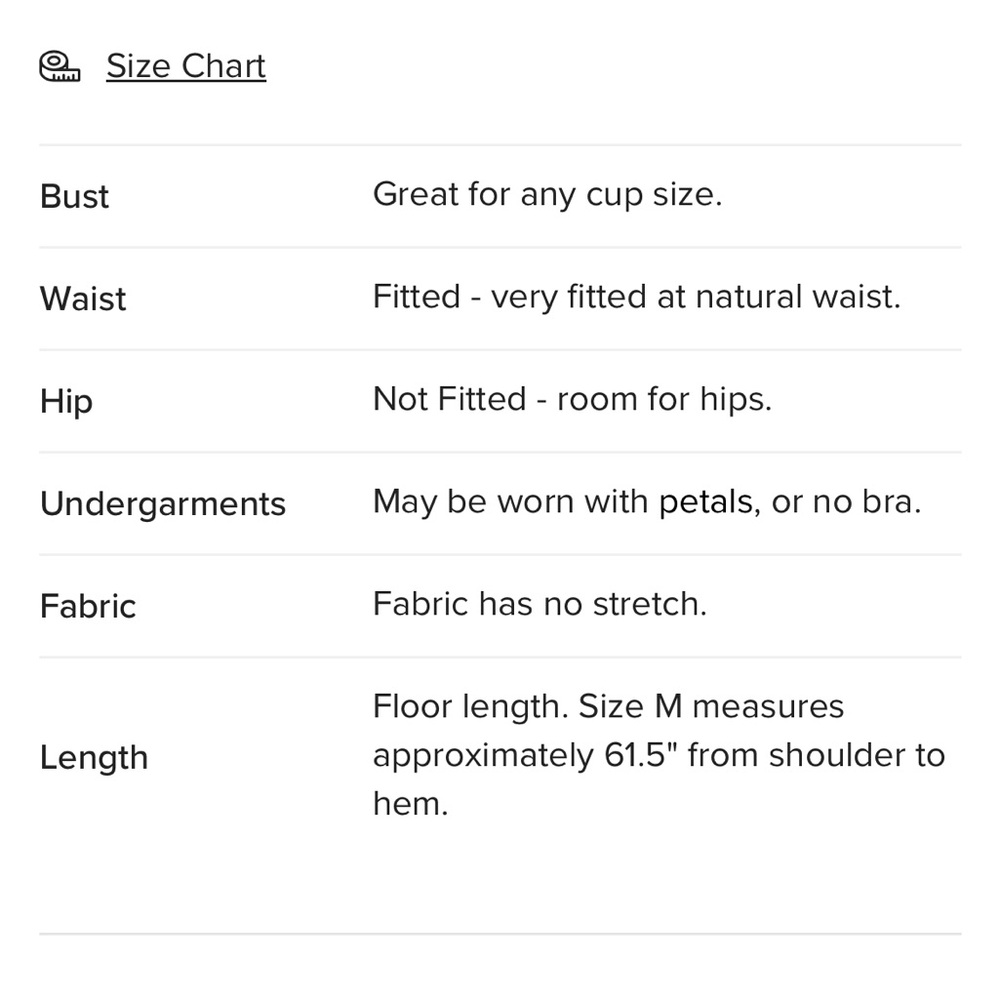The height and width of the screenshot is (1000, 1000).
Task: Select the Bust row label
Action: (74, 196)
